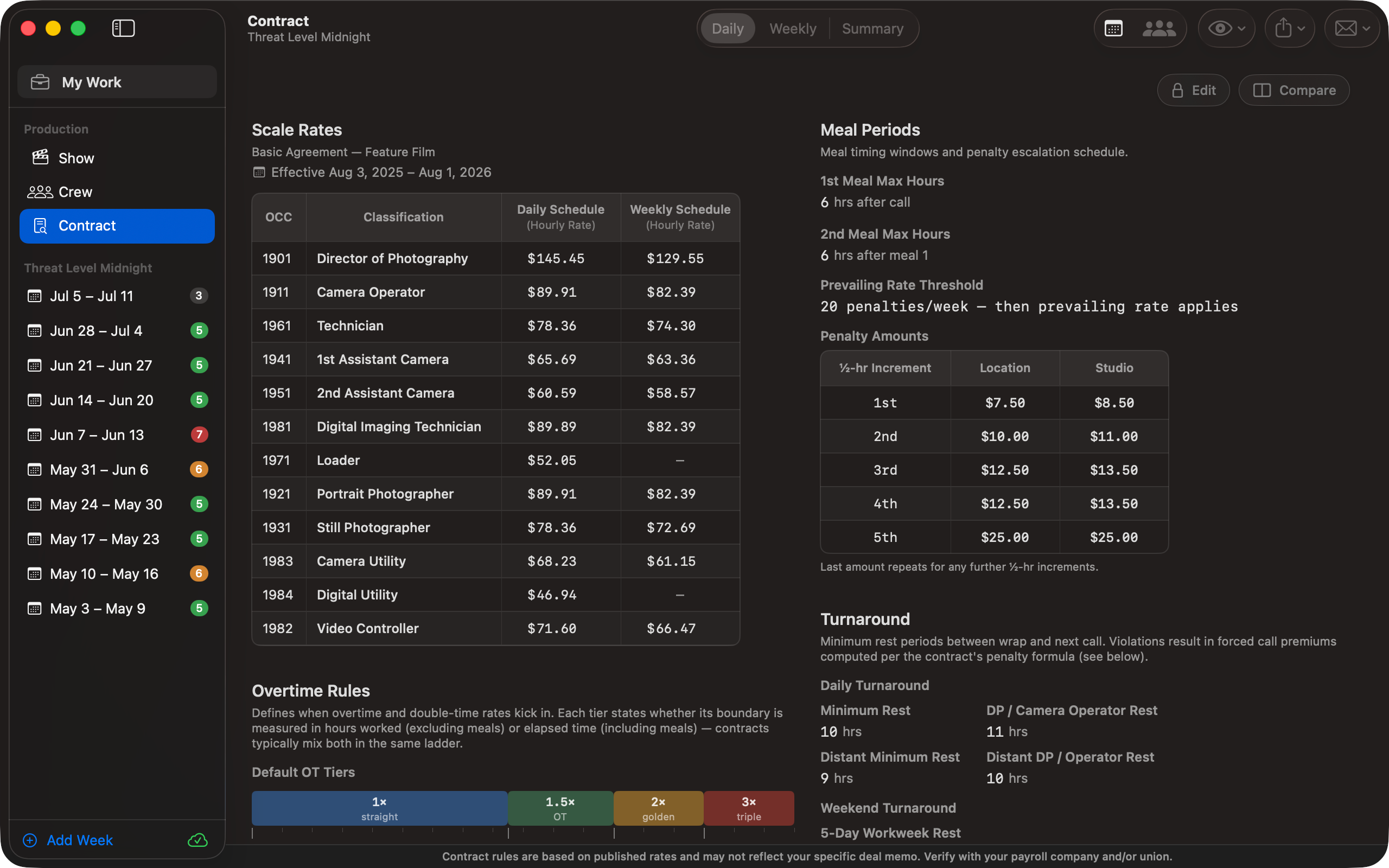The height and width of the screenshot is (868, 1389).
Task: Click 5th increment Studio $25.00
Action: coord(1113,538)
